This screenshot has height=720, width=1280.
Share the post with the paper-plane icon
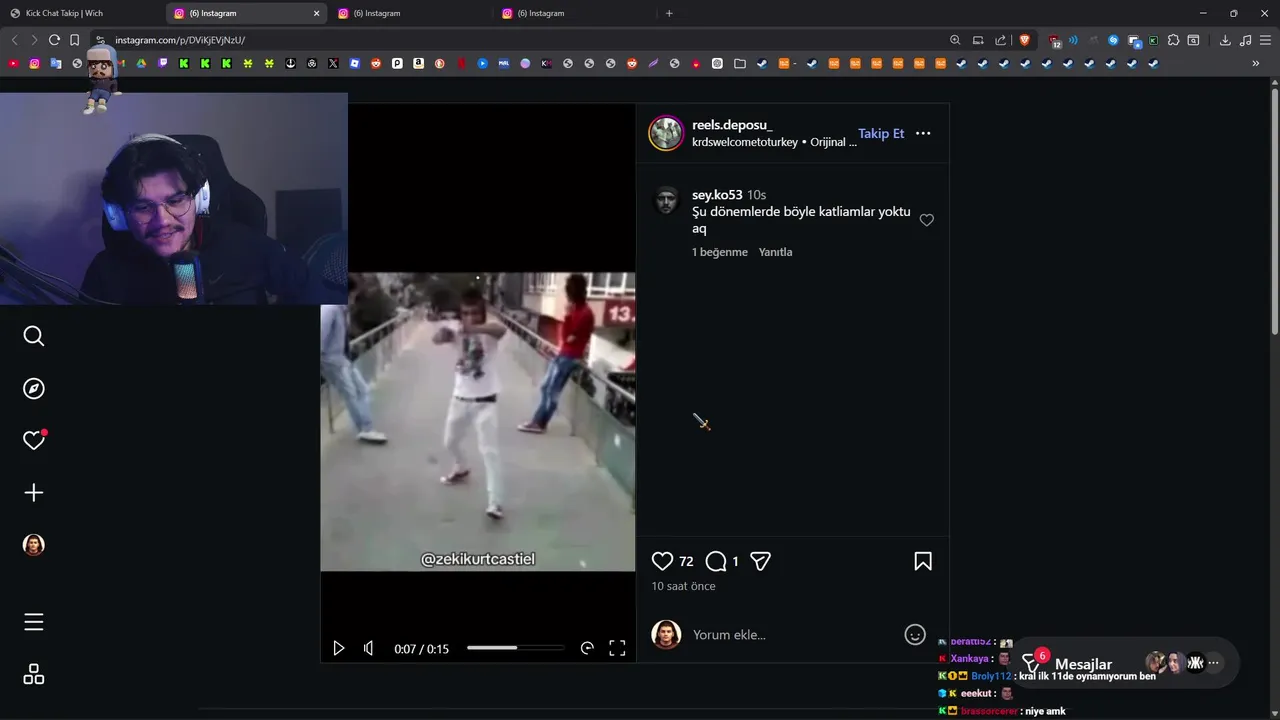pos(761,562)
